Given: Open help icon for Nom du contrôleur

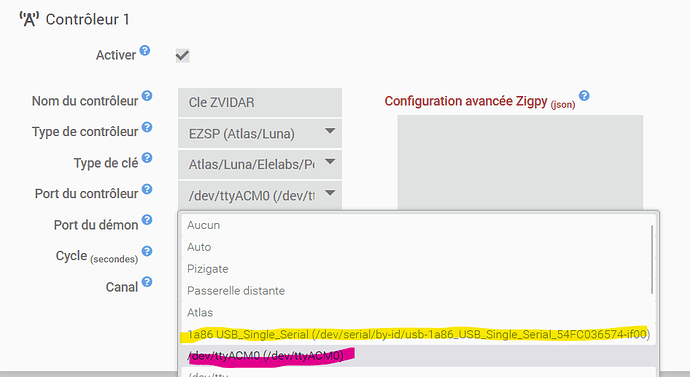Looking at the screenshot, I should [x=147, y=95].
